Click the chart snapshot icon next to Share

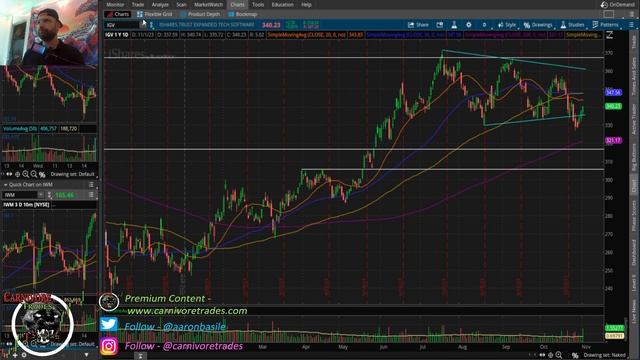pos(440,25)
